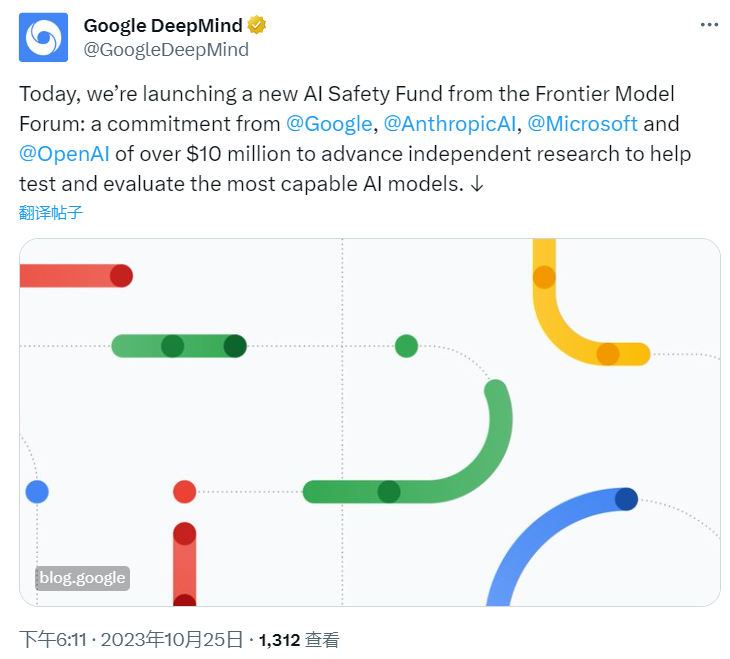The image size is (730, 659).
Task: Open the 1,312 查看 view count
Action: (x=299, y=639)
